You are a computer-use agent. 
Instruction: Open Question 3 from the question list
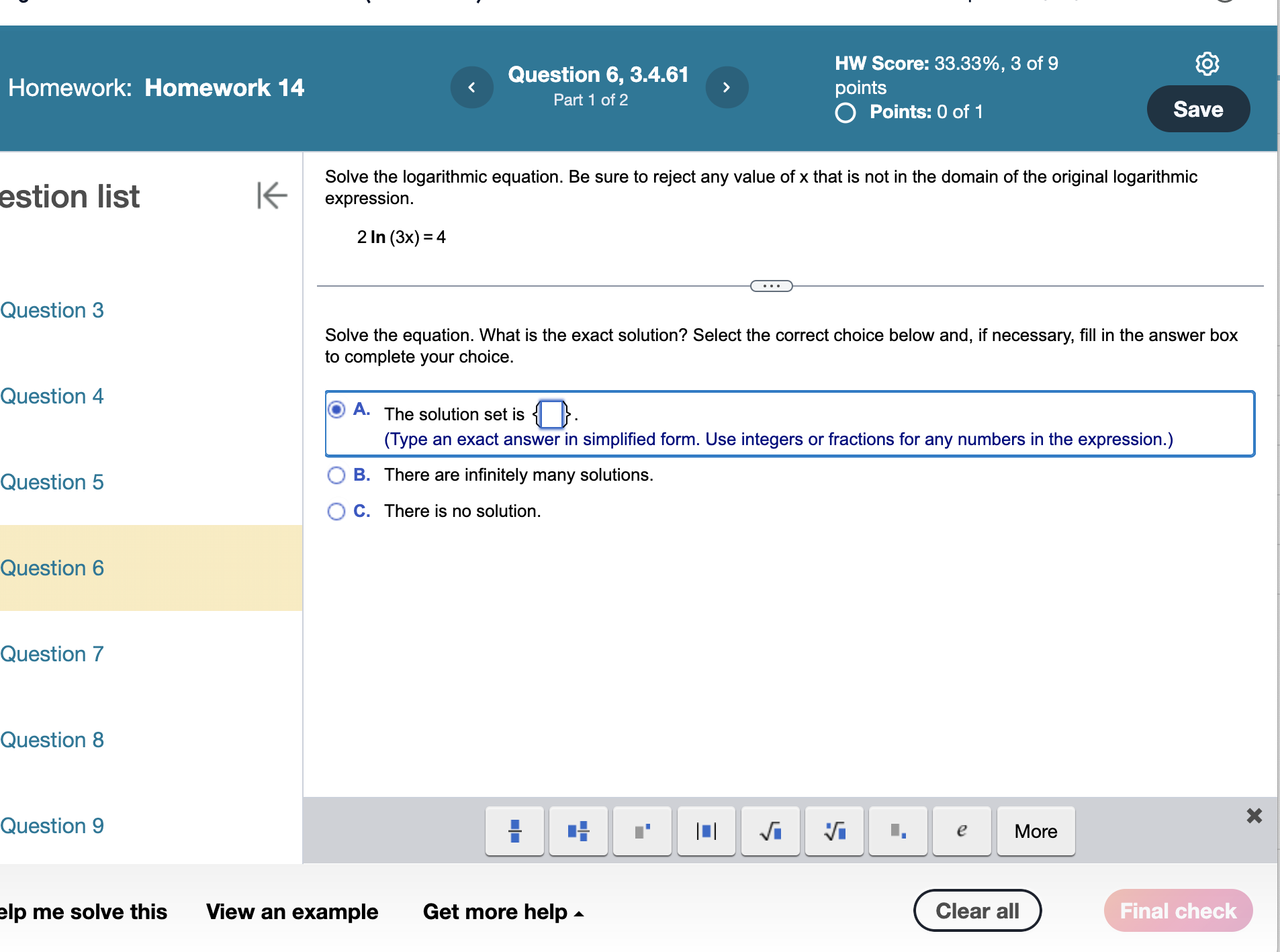(x=53, y=310)
